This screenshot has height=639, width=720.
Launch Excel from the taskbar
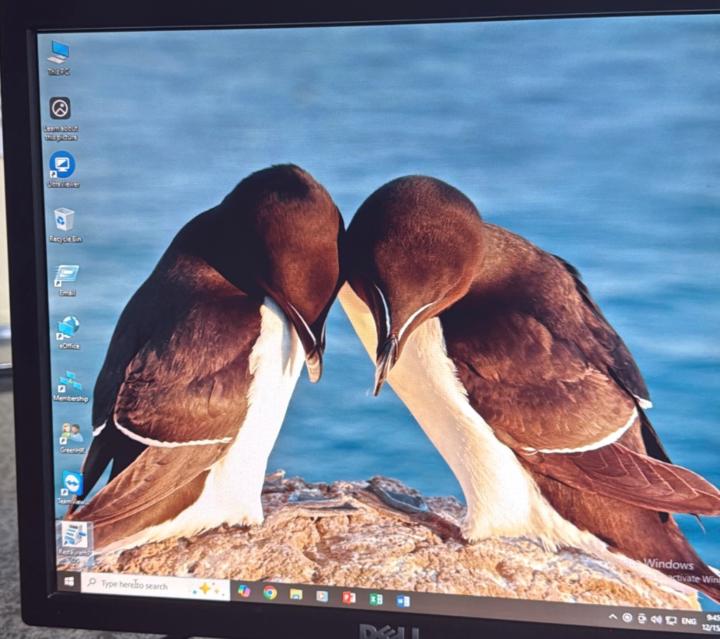click(x=376, y=599)
